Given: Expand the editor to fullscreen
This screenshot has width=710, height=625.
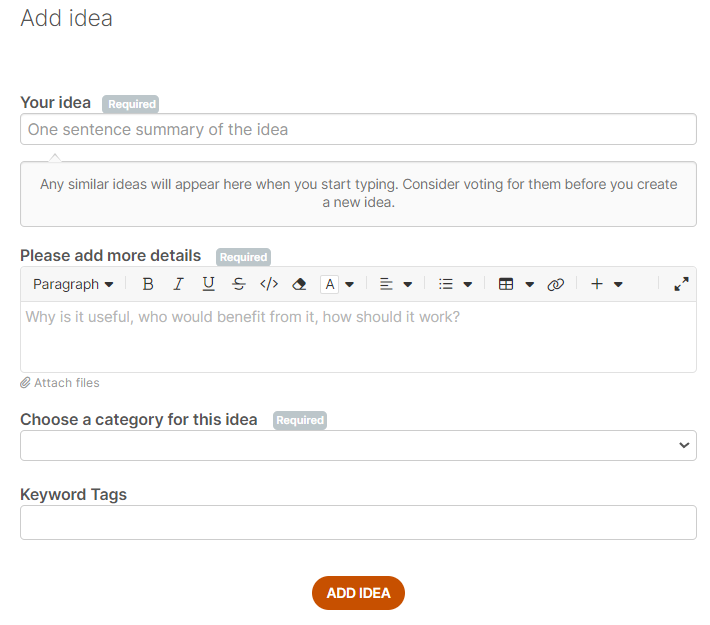Looking at the screenshot, I should coord(681,284).
